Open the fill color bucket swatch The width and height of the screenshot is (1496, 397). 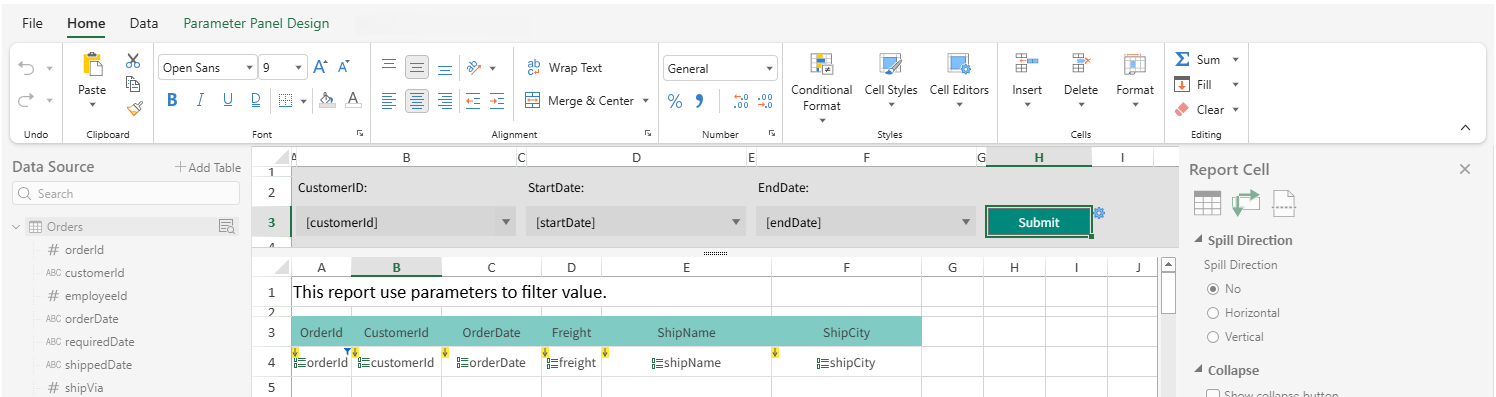pos(326,100)
